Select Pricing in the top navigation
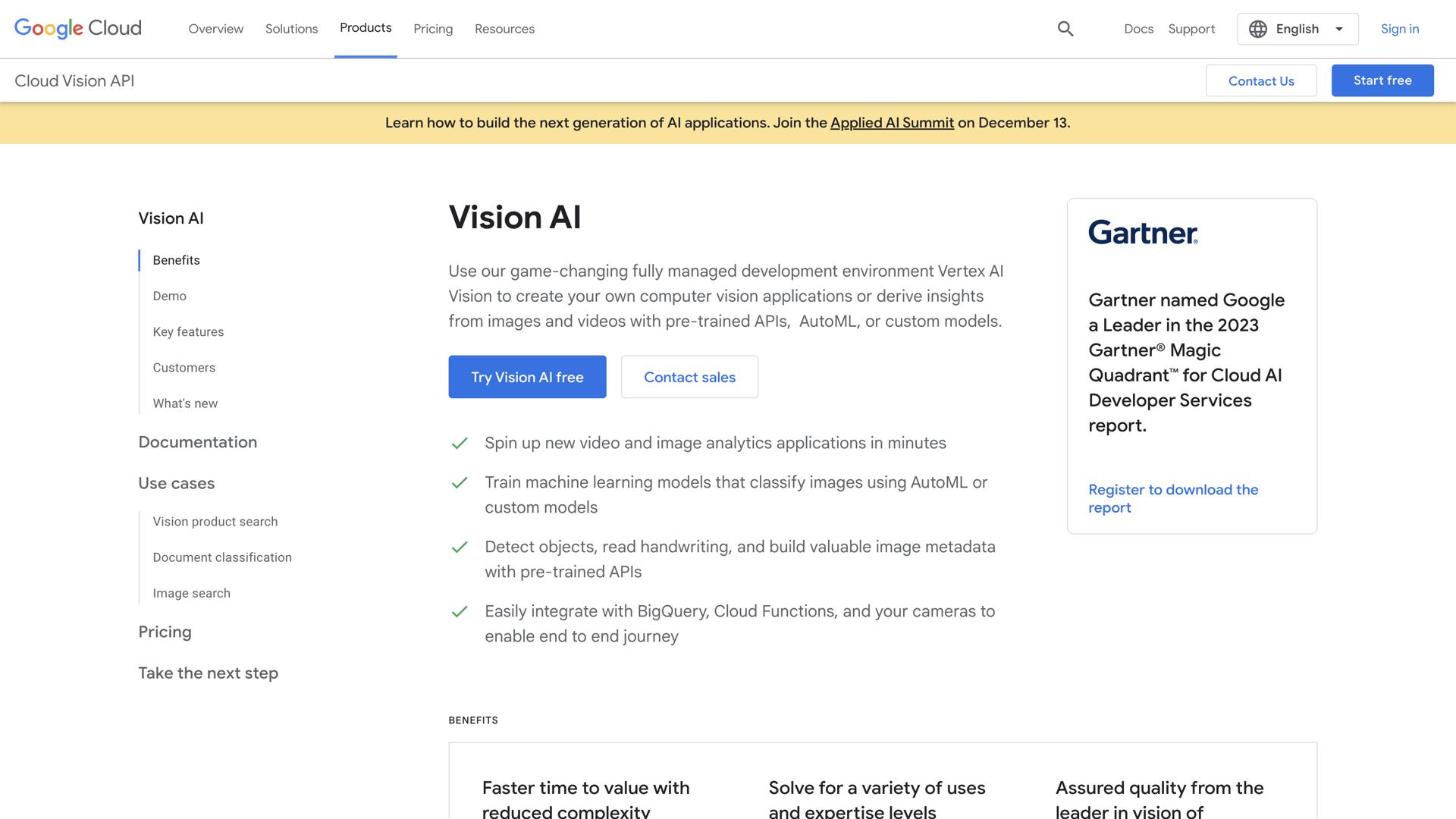Image resolution: width=1456 pixels, height=819 pixels. [x=433, y=29]
